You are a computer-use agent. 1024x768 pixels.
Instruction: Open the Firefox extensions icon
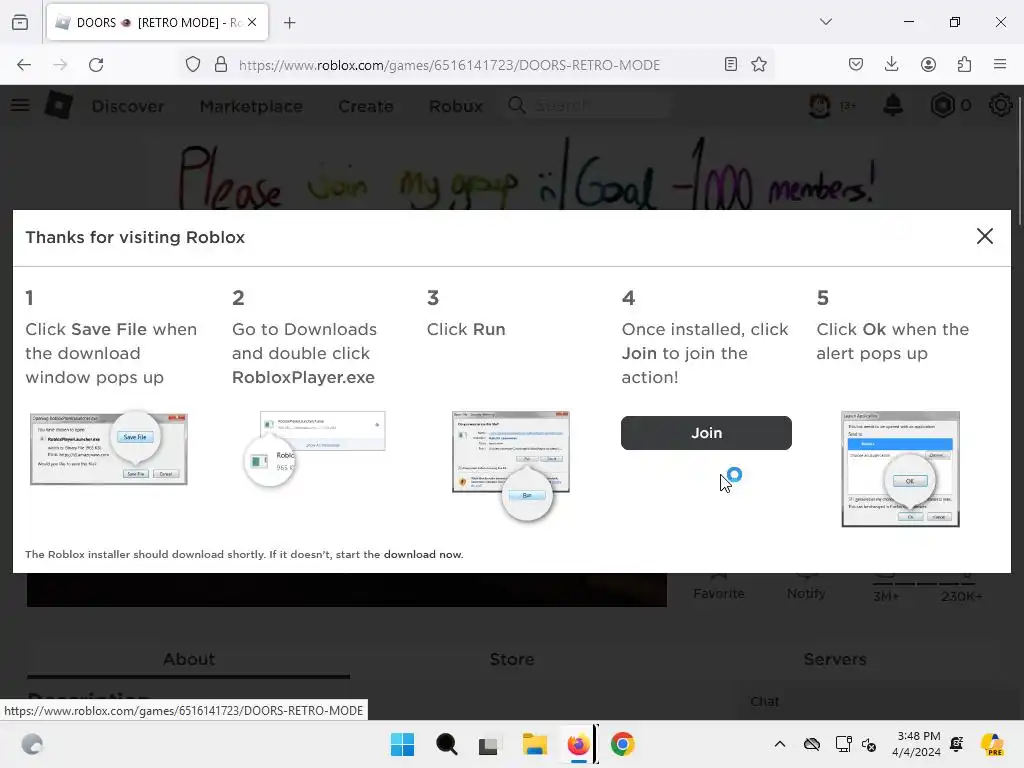(x=964, y=65)
